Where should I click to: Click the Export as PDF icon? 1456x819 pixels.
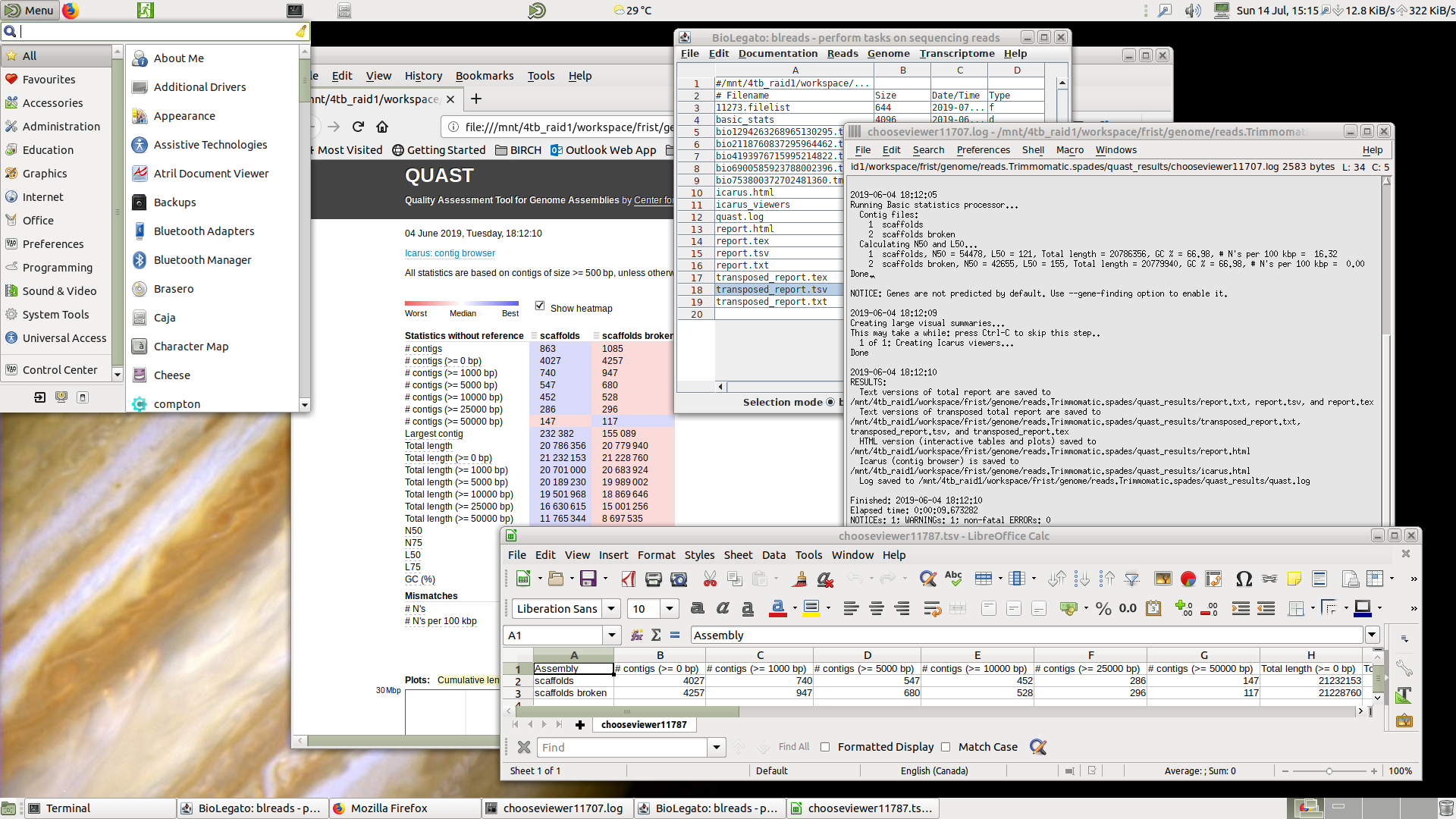[628, 579]
